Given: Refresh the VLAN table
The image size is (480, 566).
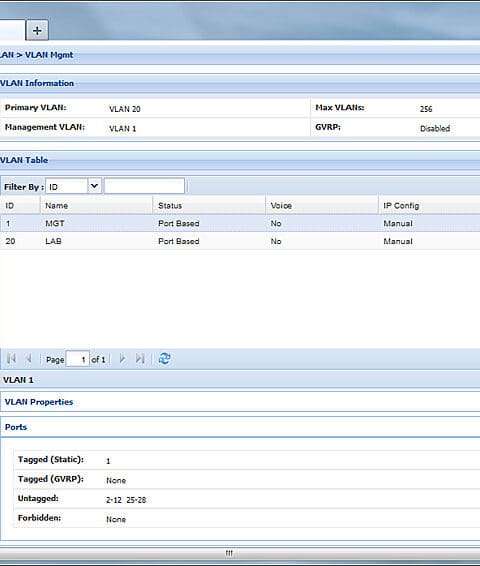Looking at the screenshot, I should tap(165, 358).
